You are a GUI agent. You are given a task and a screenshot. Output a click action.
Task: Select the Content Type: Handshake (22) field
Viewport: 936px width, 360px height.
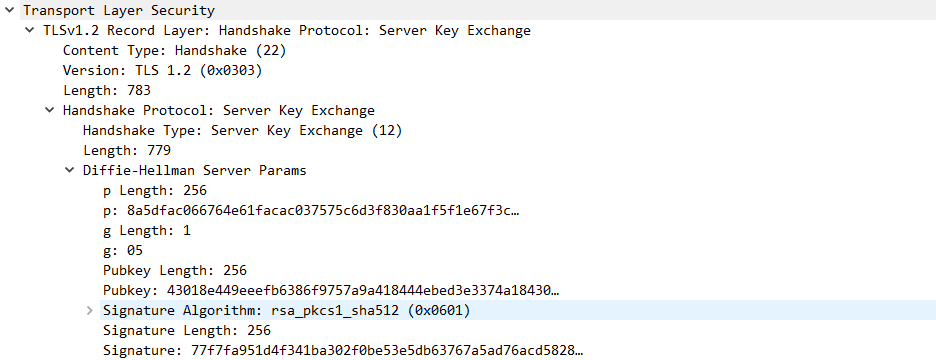[175, 51]
